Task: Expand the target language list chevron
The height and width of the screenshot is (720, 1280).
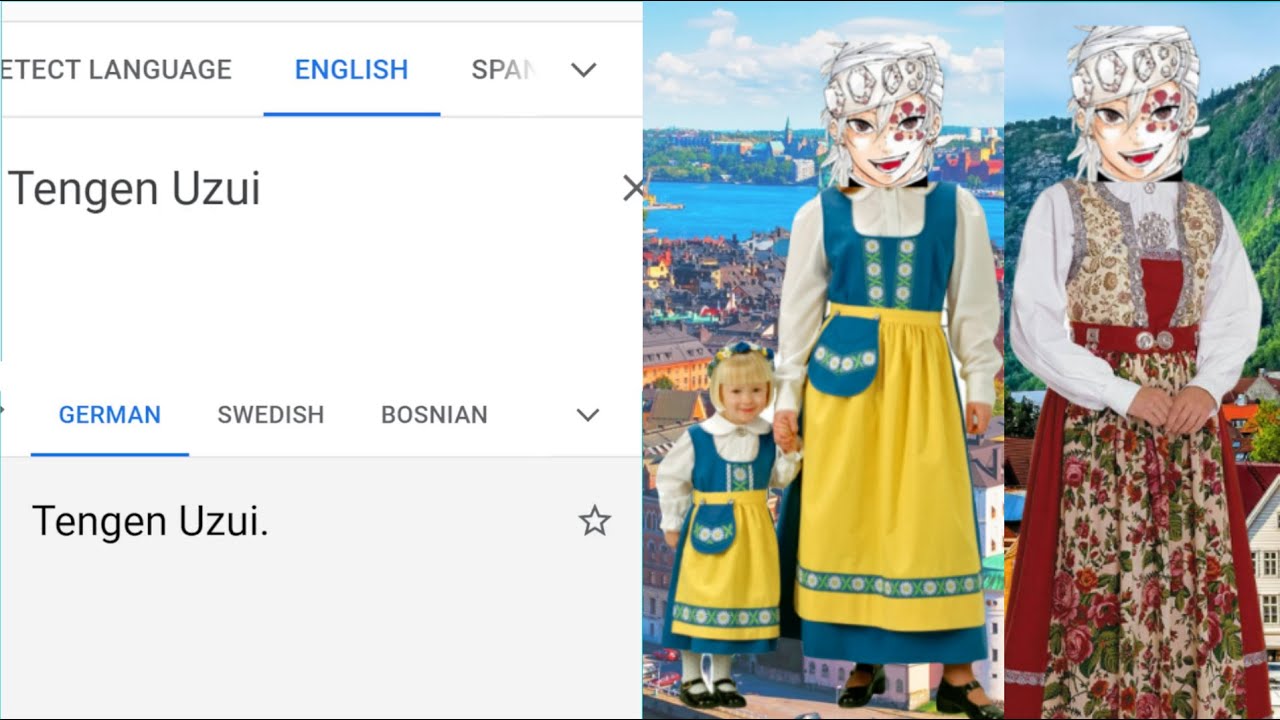Action: pos(588,415)
